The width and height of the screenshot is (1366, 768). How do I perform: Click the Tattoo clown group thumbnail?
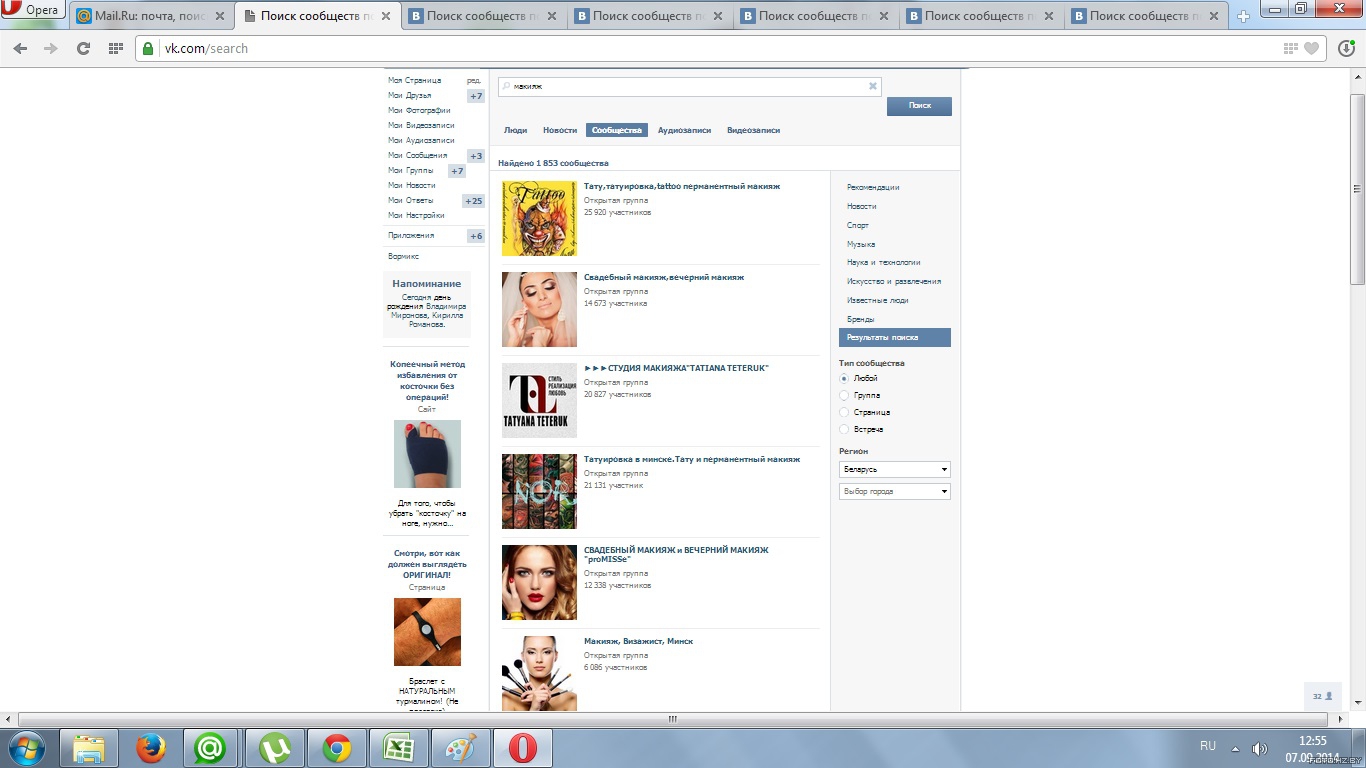(539, 218)
